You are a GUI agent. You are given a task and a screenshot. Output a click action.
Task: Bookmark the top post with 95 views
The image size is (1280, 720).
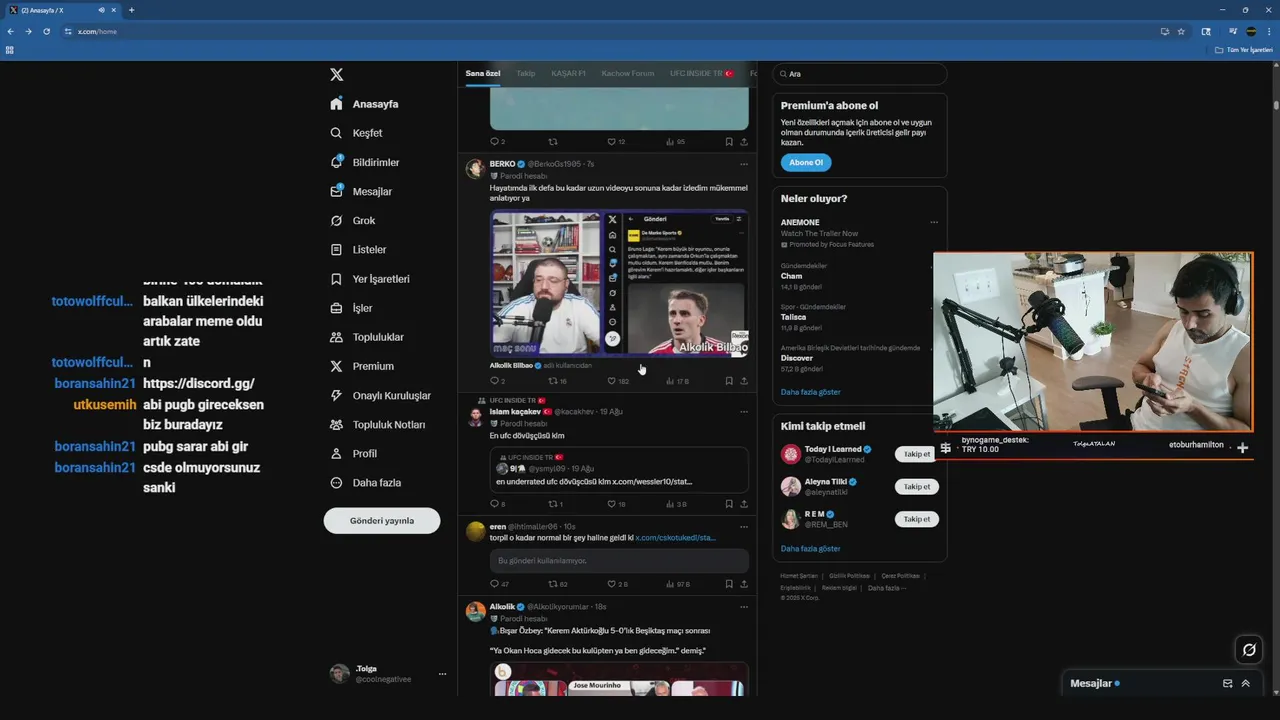[729, 142]
